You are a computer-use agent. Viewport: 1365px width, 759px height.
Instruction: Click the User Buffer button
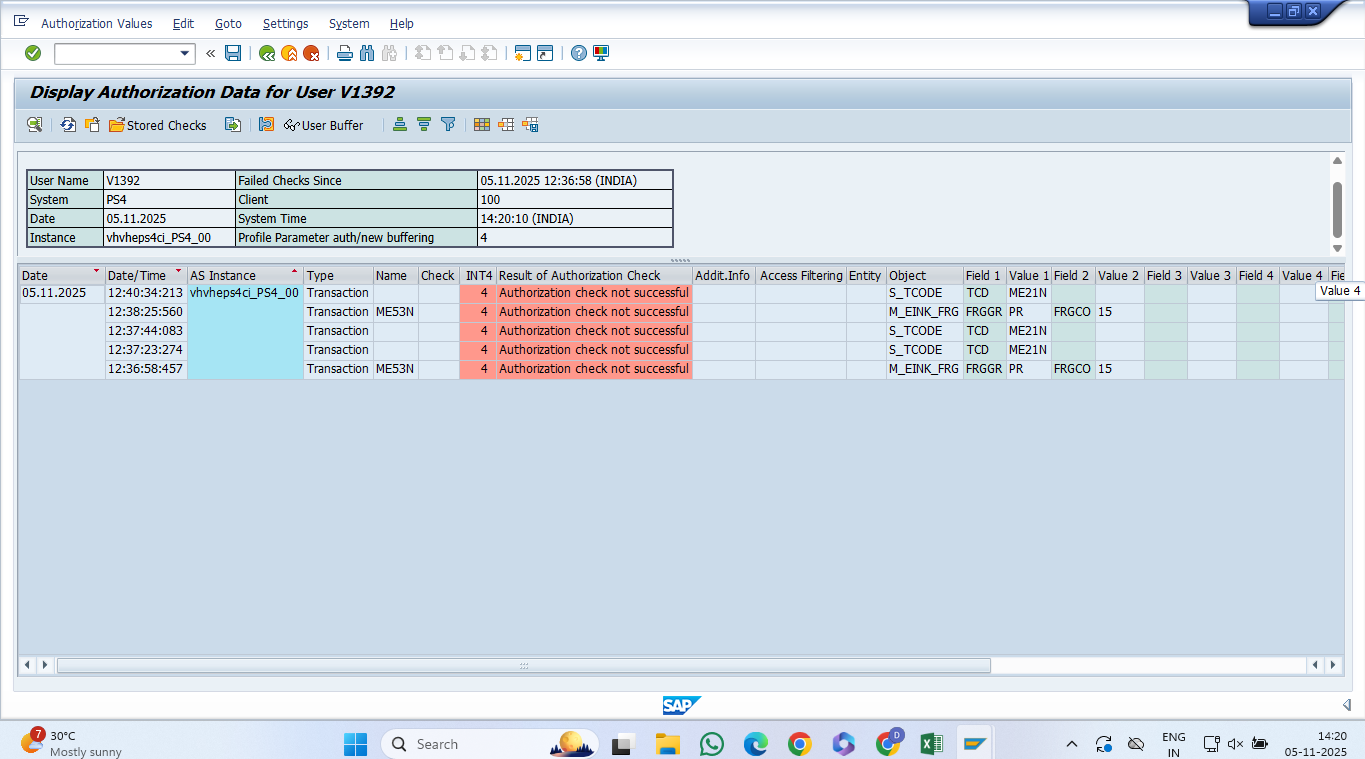[x=324, y=125]
